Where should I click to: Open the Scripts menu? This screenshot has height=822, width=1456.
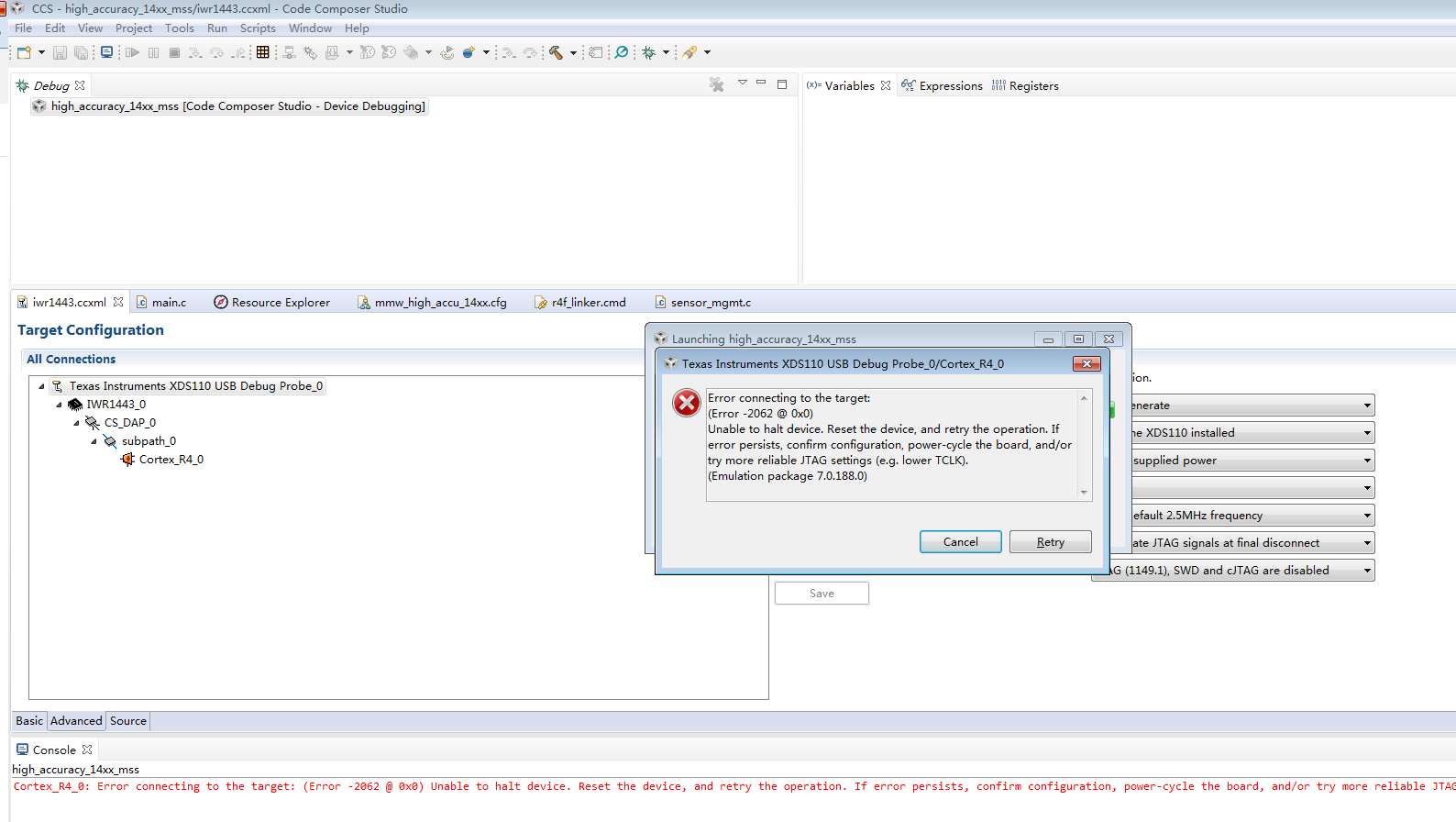(258, 28)
